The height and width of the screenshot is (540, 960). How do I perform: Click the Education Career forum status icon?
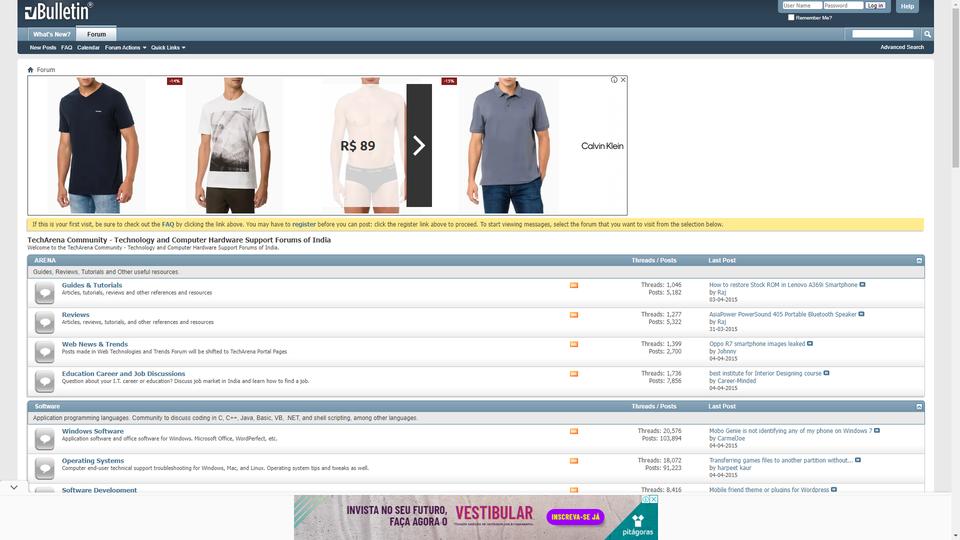[44, 381]
